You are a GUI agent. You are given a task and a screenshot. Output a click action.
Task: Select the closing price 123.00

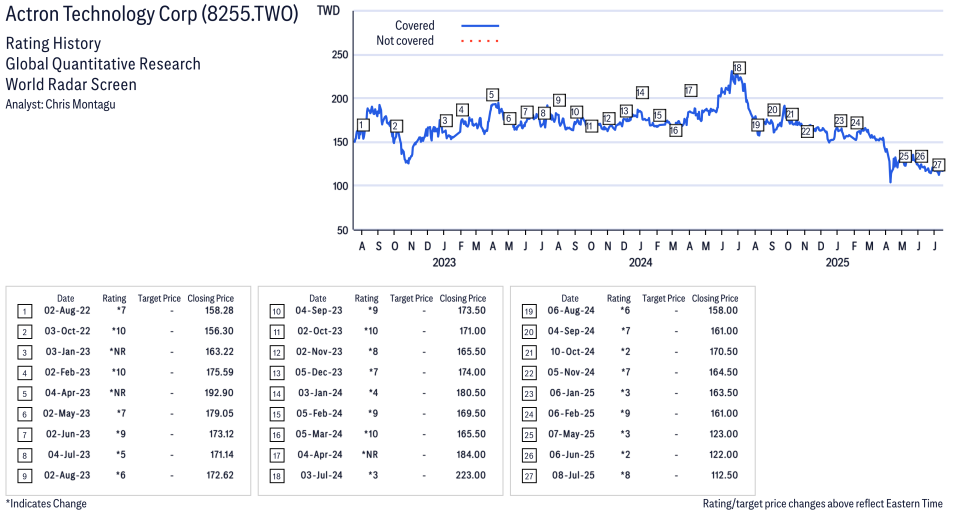click(x=723, y=435)
